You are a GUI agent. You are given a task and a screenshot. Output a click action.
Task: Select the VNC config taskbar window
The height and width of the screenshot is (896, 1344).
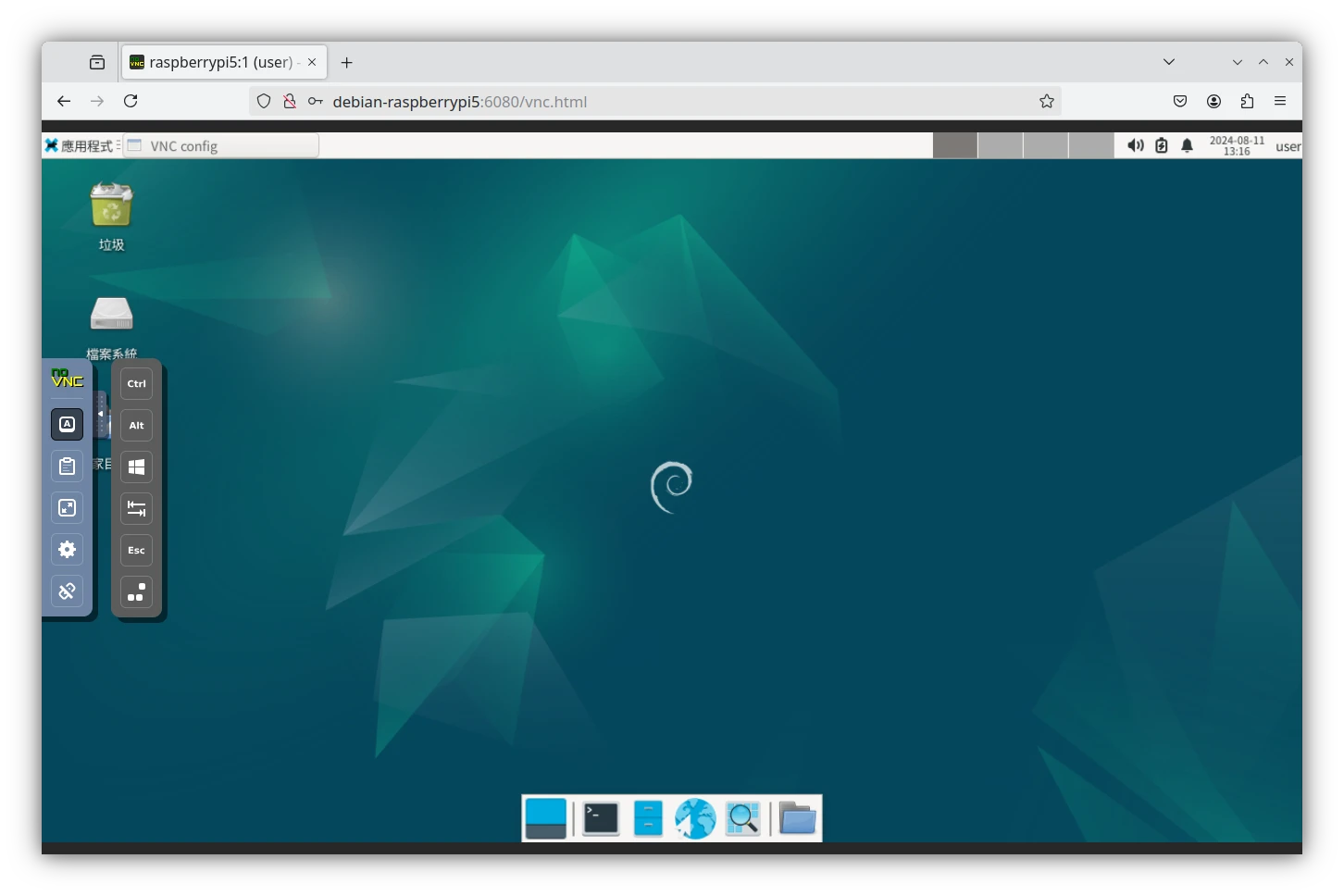222,145
